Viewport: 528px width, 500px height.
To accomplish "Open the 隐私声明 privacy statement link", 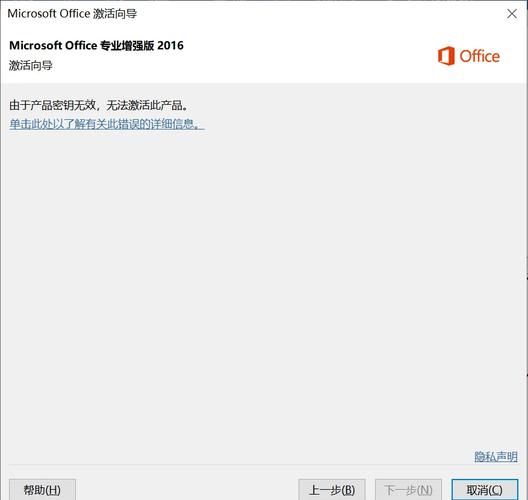I will (496, 457).
